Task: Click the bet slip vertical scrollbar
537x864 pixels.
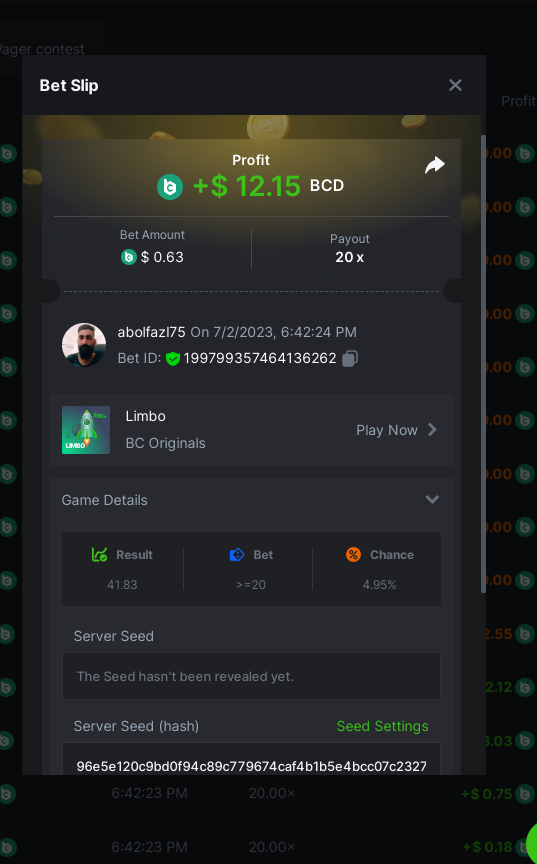Action: (x=484, y=364)
